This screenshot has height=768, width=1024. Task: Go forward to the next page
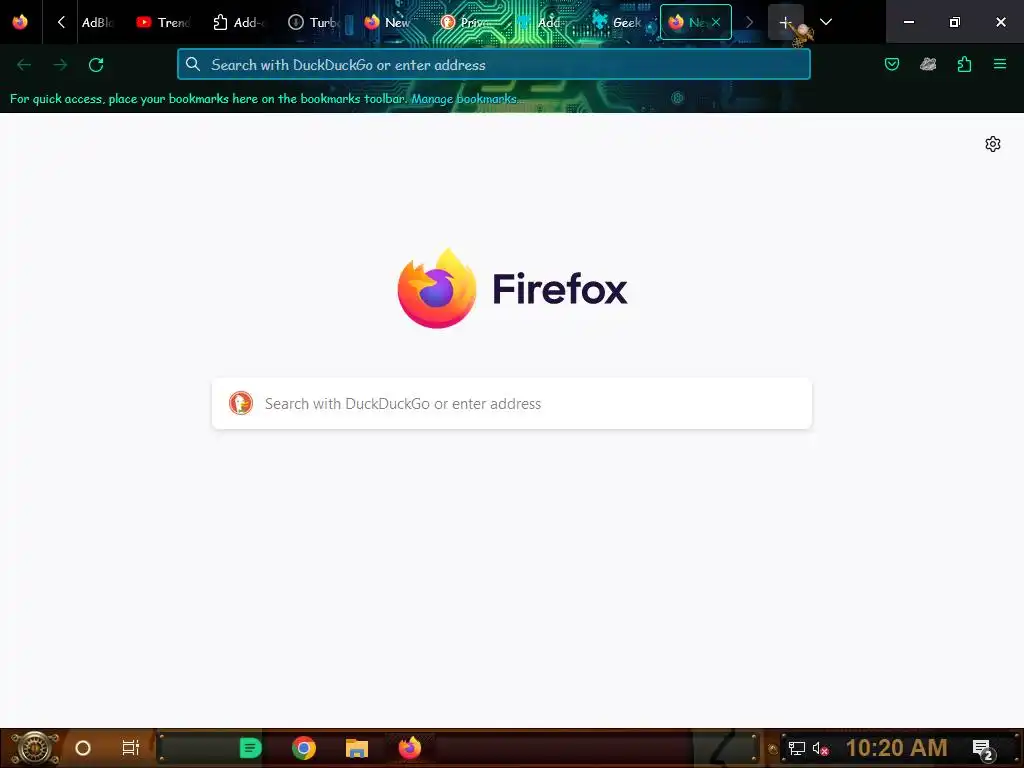(x=60, y=65)
